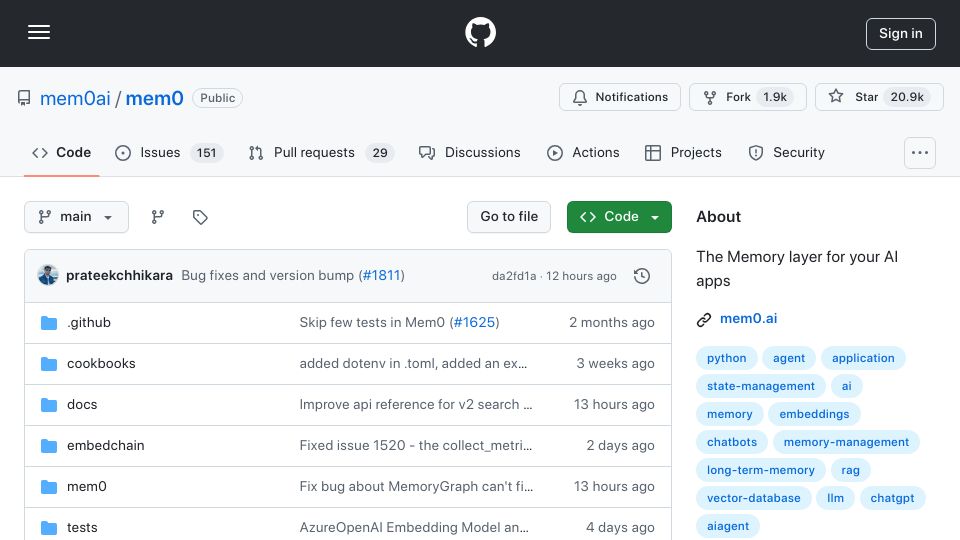Open the mem0 repository name link
This screenshot has height=540, width=960.
[154, 98]
